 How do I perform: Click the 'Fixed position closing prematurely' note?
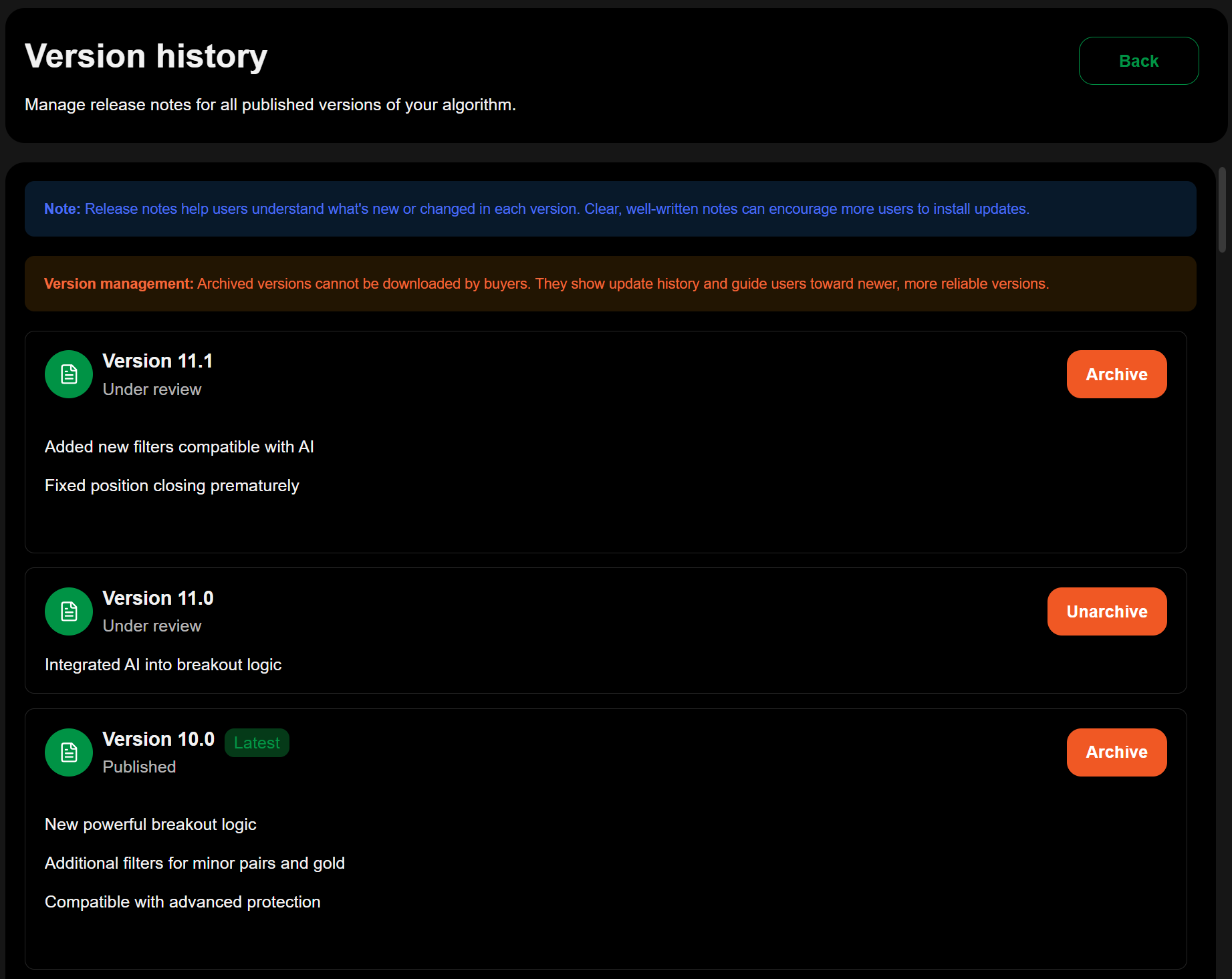pos(172,486)
